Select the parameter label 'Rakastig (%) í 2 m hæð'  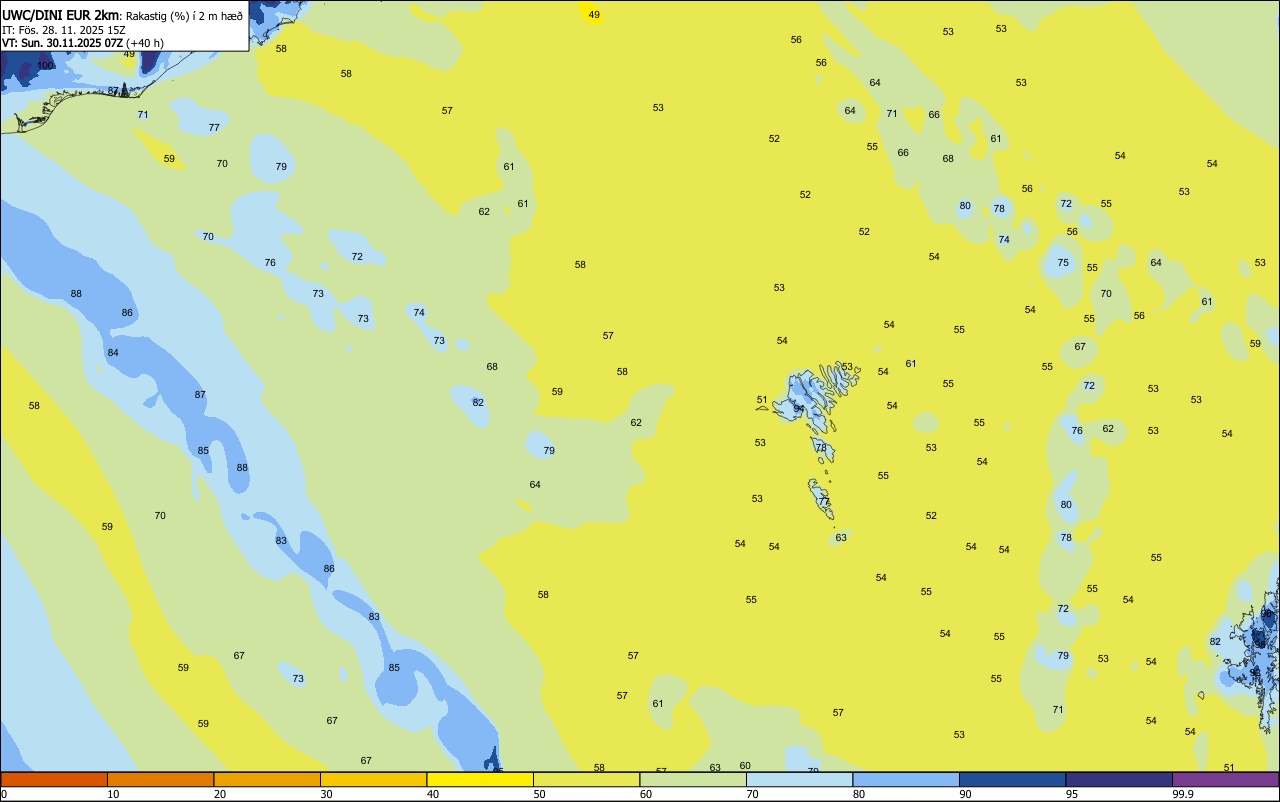[x=184, y=15]
